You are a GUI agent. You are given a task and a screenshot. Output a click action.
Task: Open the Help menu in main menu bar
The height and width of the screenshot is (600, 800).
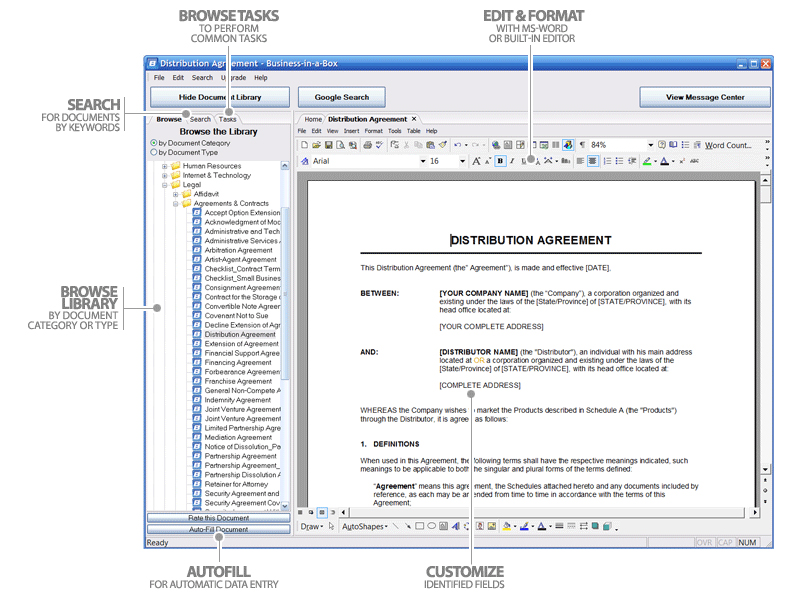tap(261, 78)
